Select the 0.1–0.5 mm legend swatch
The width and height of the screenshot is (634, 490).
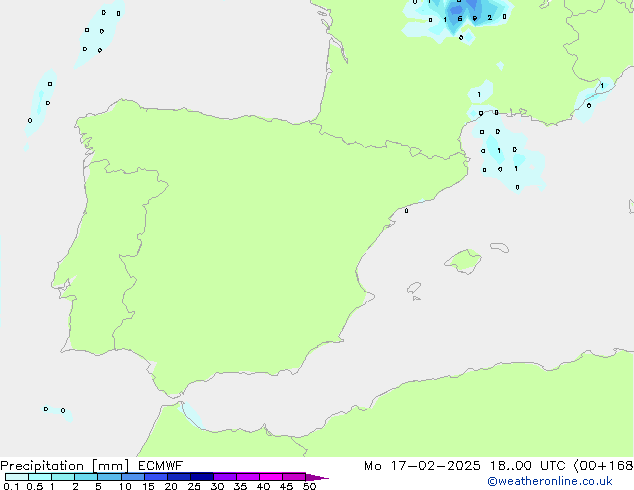(x=17, y=477)
